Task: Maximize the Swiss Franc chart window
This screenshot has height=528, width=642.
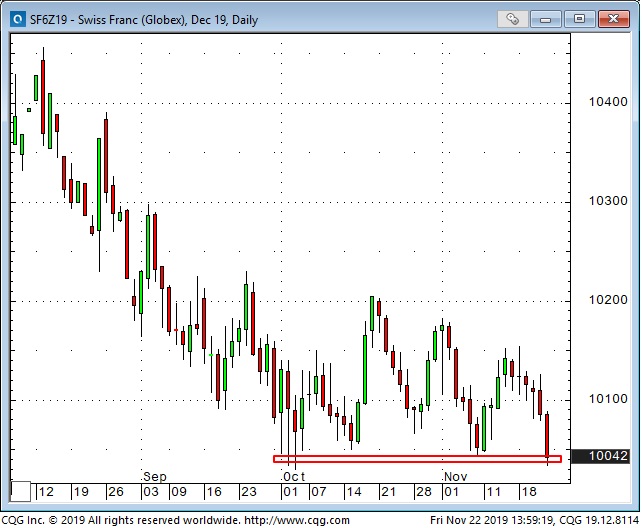Action: point(579,18)
